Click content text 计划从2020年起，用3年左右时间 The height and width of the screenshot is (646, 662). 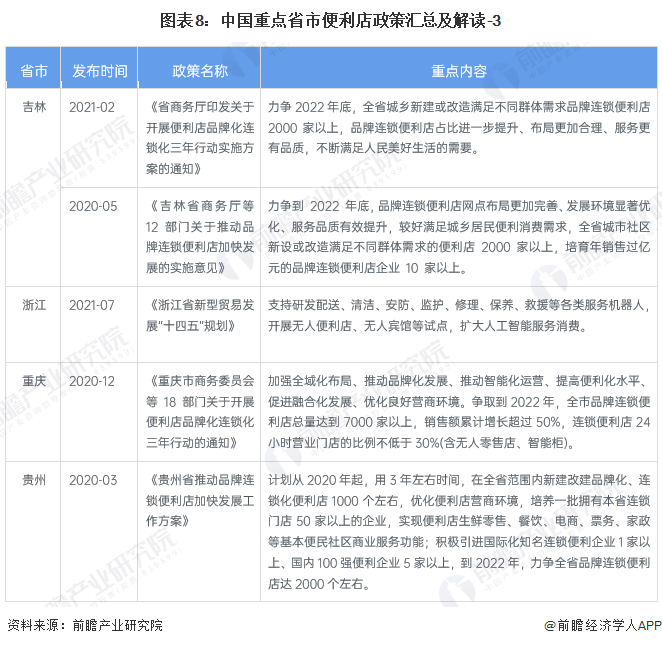coord(459,532)
